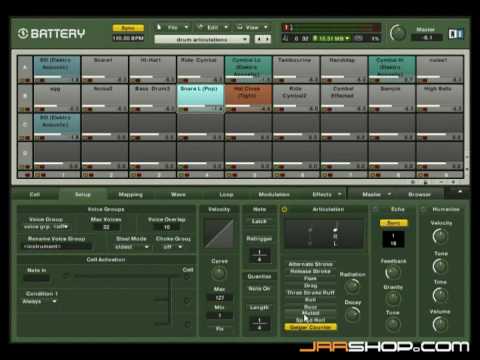Enable the Humanize module power button
Image resolution: width=480 pixels, height=360 pixels.
click(x=423, y=209)
